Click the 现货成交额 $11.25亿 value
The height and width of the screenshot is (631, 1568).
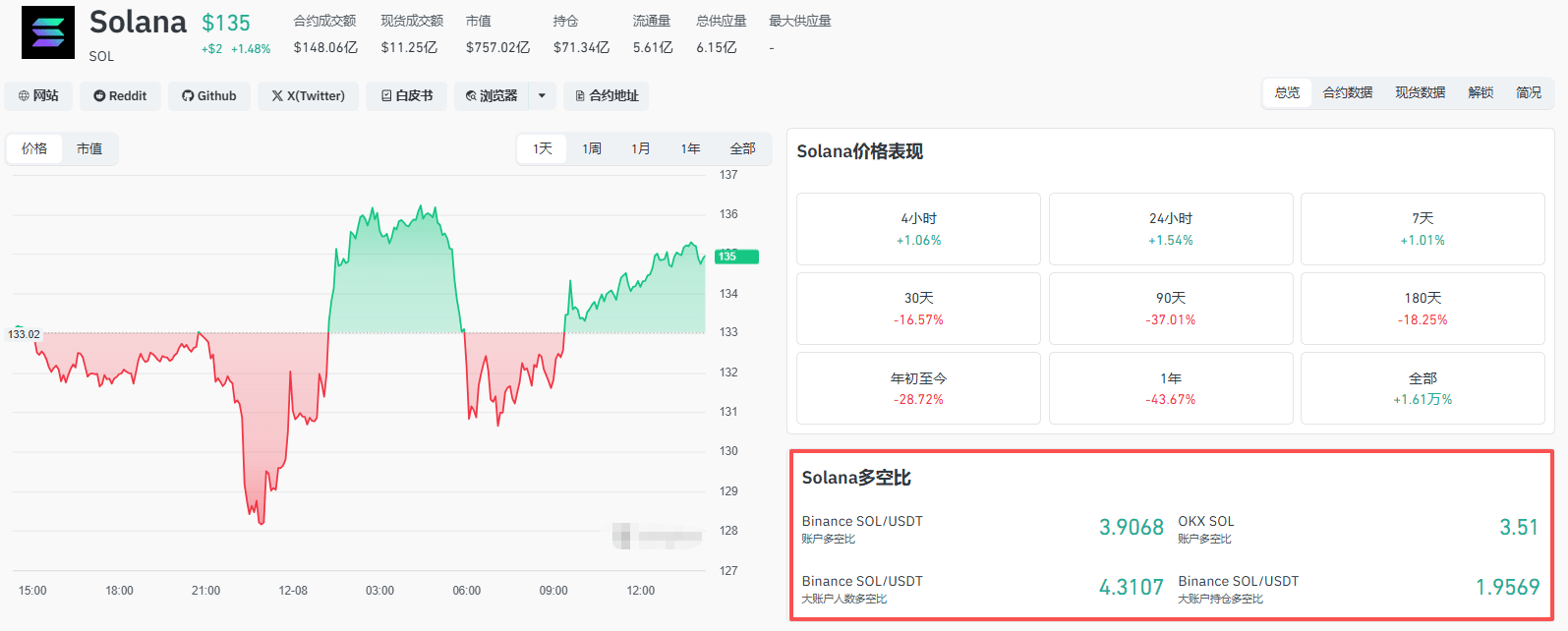click(409, 47)
